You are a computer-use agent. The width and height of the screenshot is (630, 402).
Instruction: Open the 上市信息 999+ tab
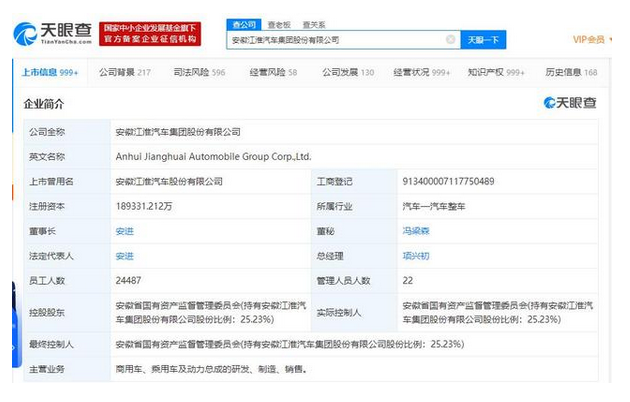click(x=50, y=73)
